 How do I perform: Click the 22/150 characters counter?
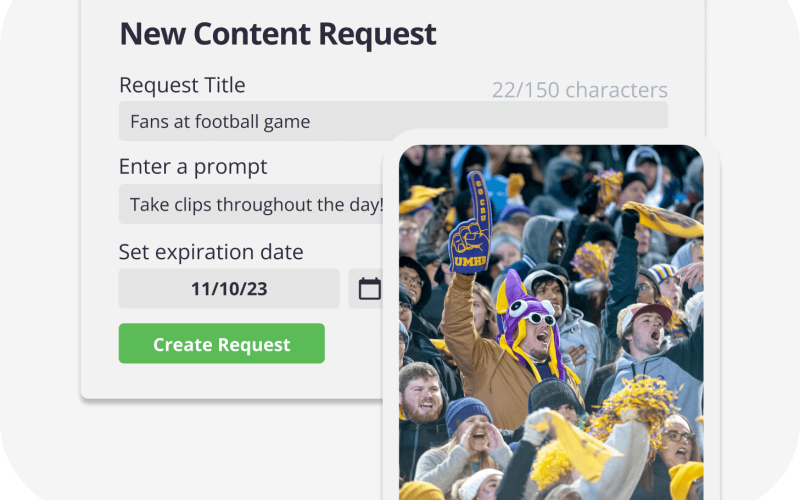pyautogui.click(x=580, y=90)
